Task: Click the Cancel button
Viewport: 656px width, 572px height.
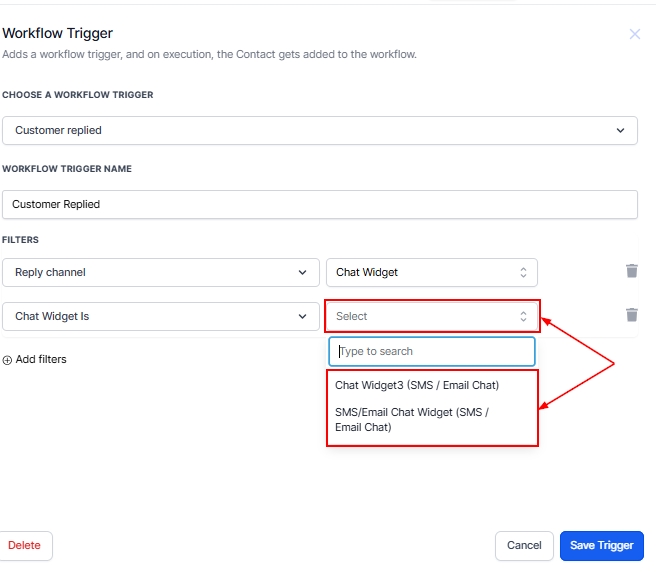Action: [x=524, y=545]
